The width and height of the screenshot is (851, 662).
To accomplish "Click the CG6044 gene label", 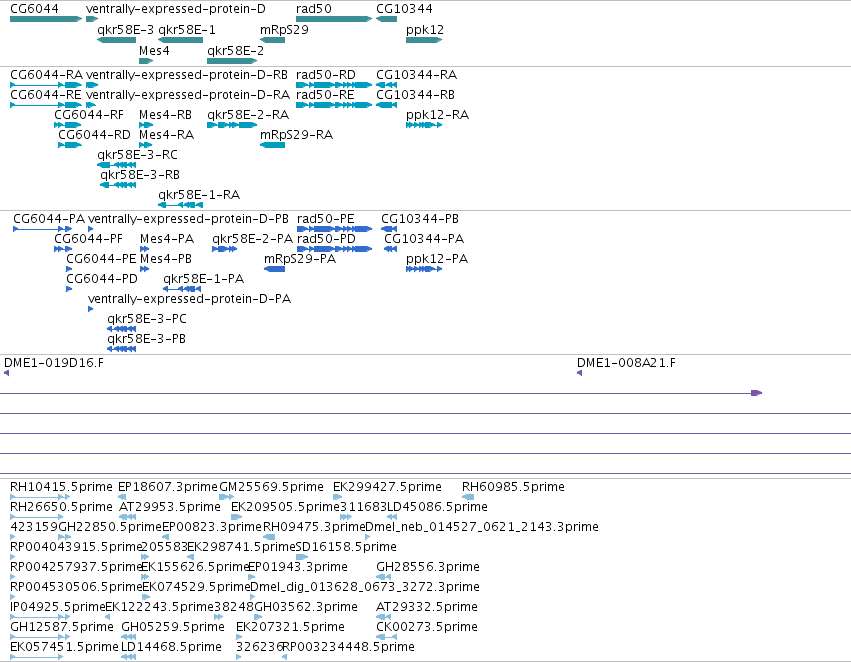I will point(34,9).
